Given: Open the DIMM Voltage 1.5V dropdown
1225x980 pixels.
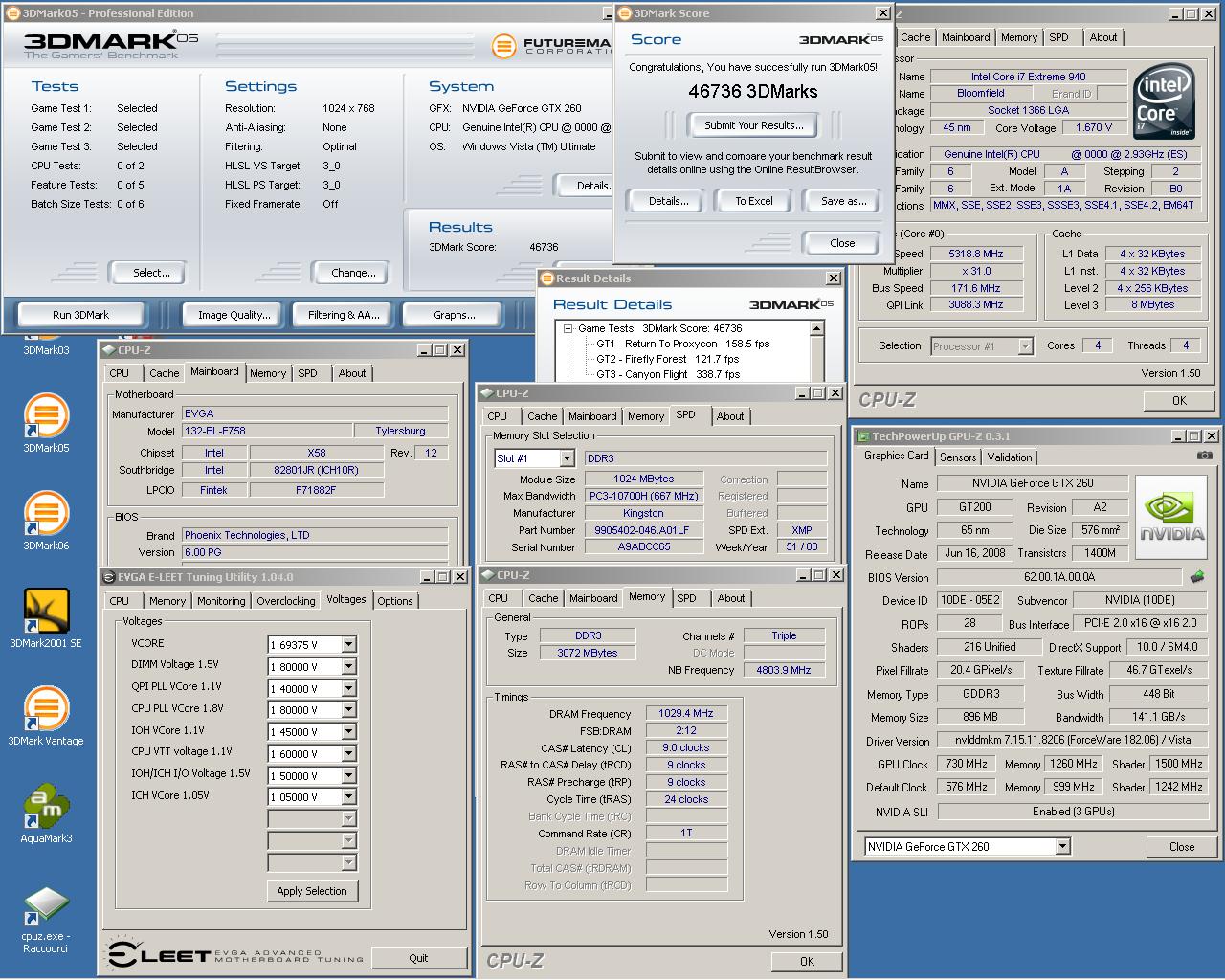Looking at the screenshot, I should pos(348,667).
